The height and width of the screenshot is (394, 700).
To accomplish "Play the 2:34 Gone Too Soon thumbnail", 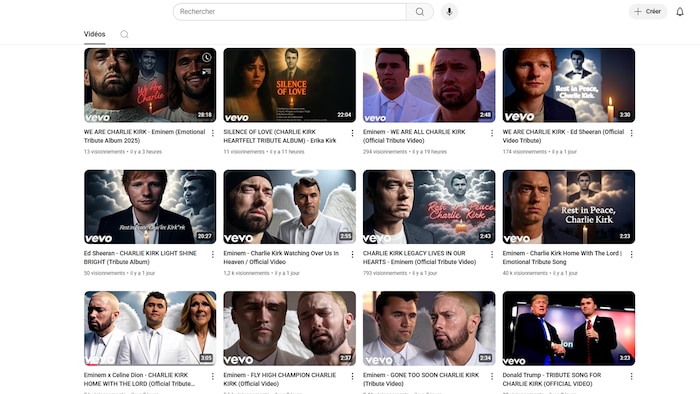I will coord(429,328).
